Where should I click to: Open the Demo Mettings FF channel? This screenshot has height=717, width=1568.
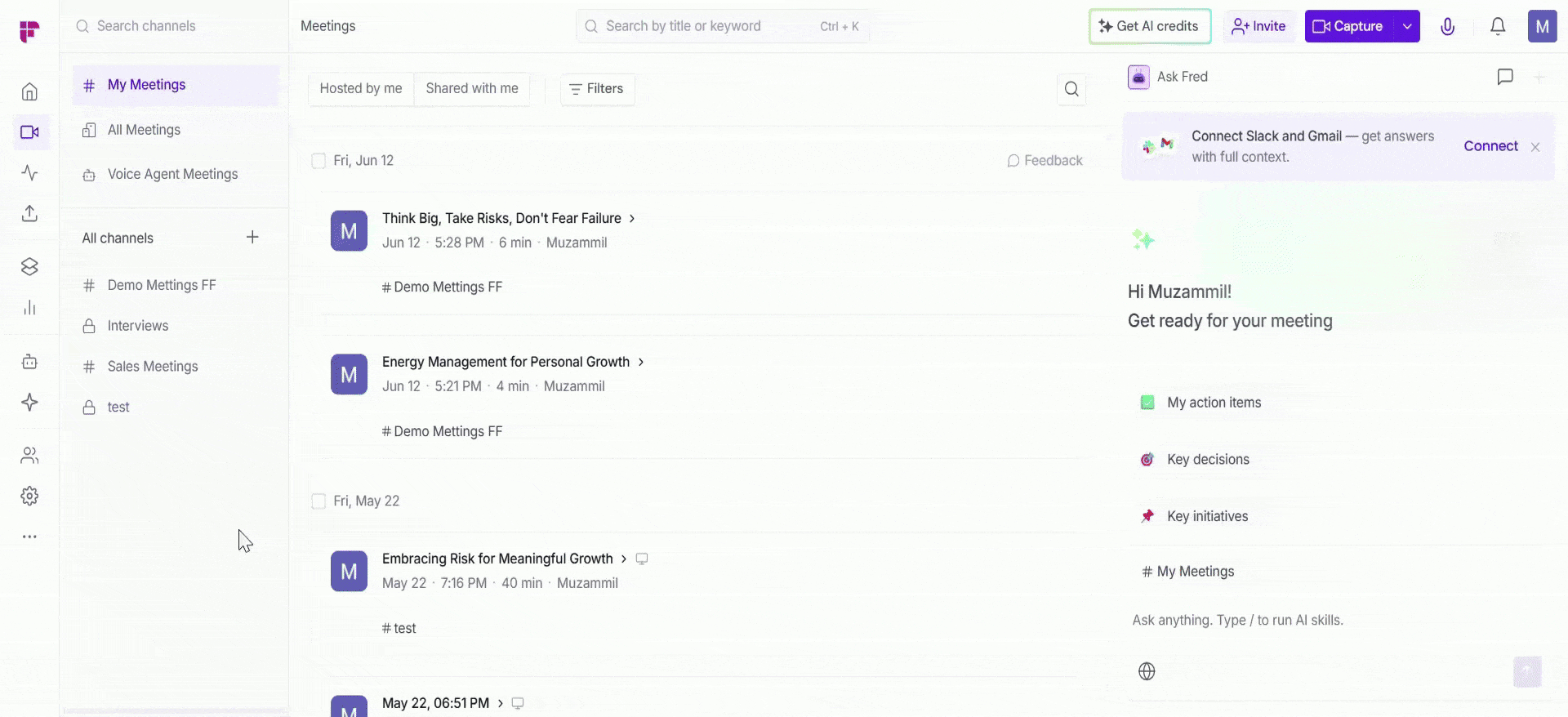pos(176,285)
